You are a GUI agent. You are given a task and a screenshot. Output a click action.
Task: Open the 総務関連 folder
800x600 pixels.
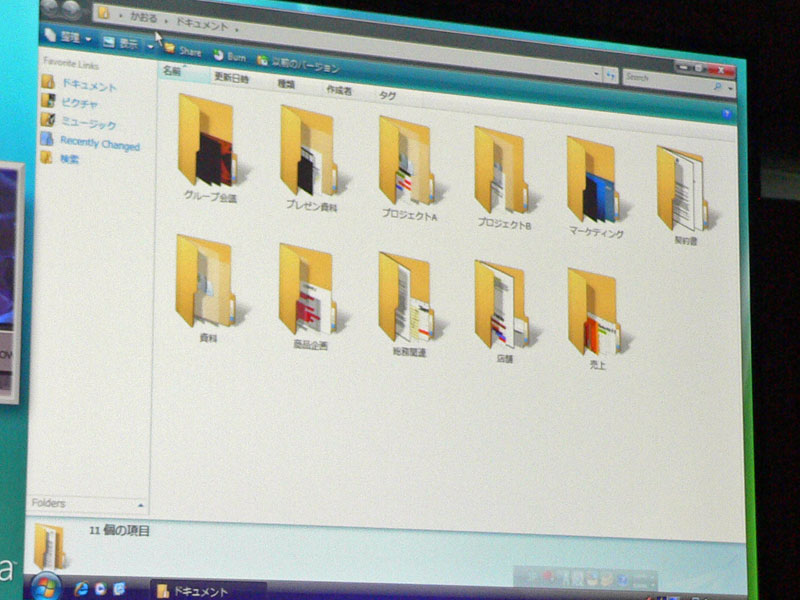point(409,305)
